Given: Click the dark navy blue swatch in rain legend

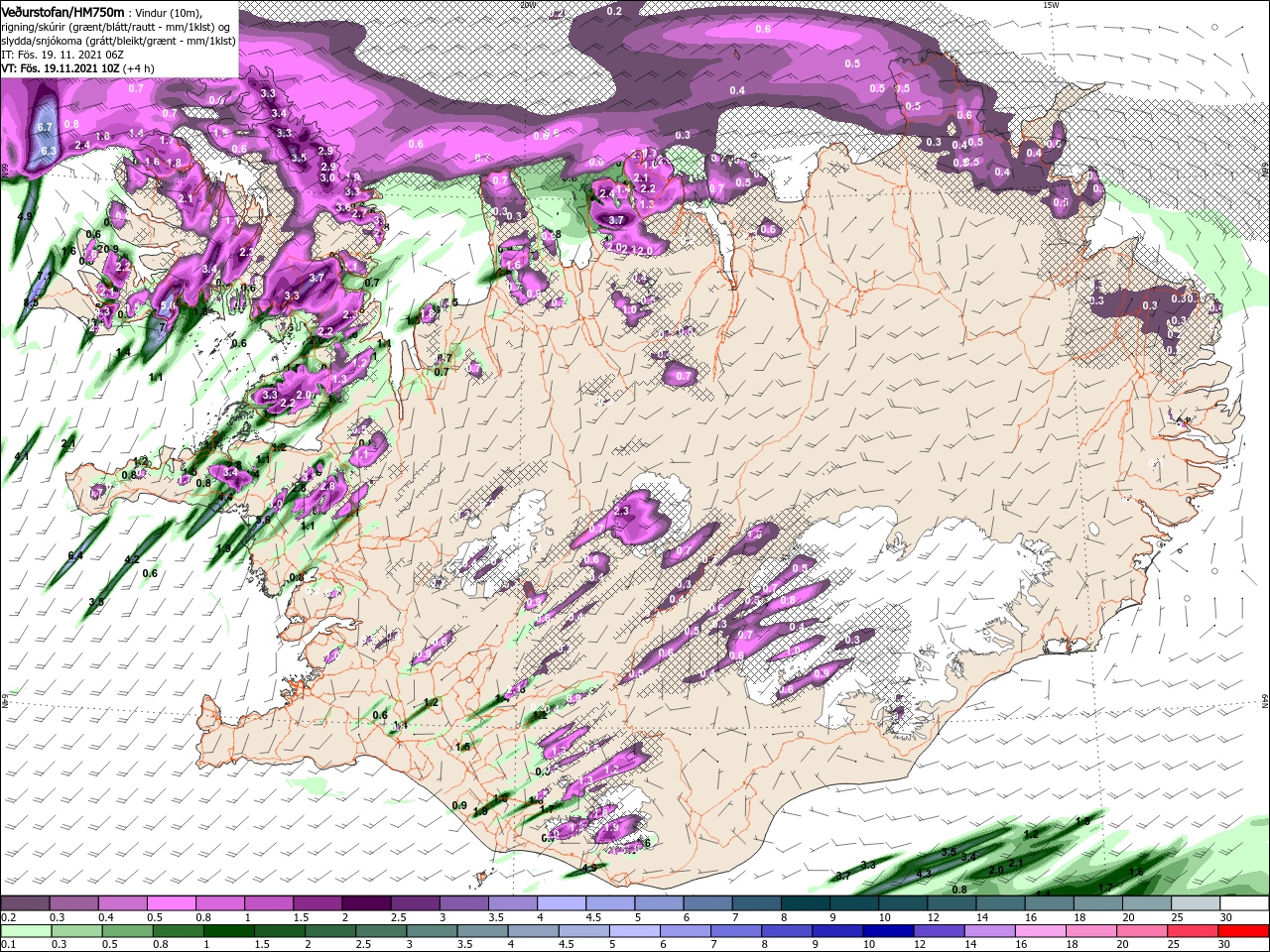Looking at the screenshot, I should pos(888,931).
